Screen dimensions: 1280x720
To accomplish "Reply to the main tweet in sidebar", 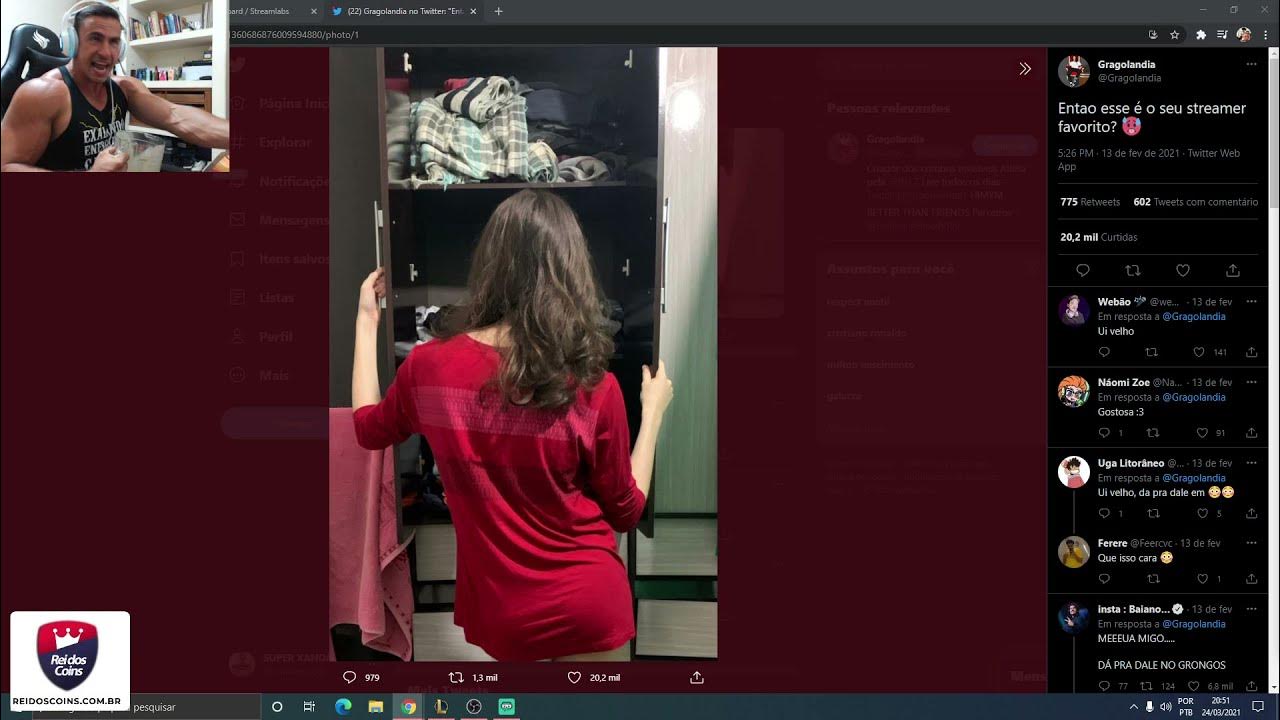I will [1083, 271].
